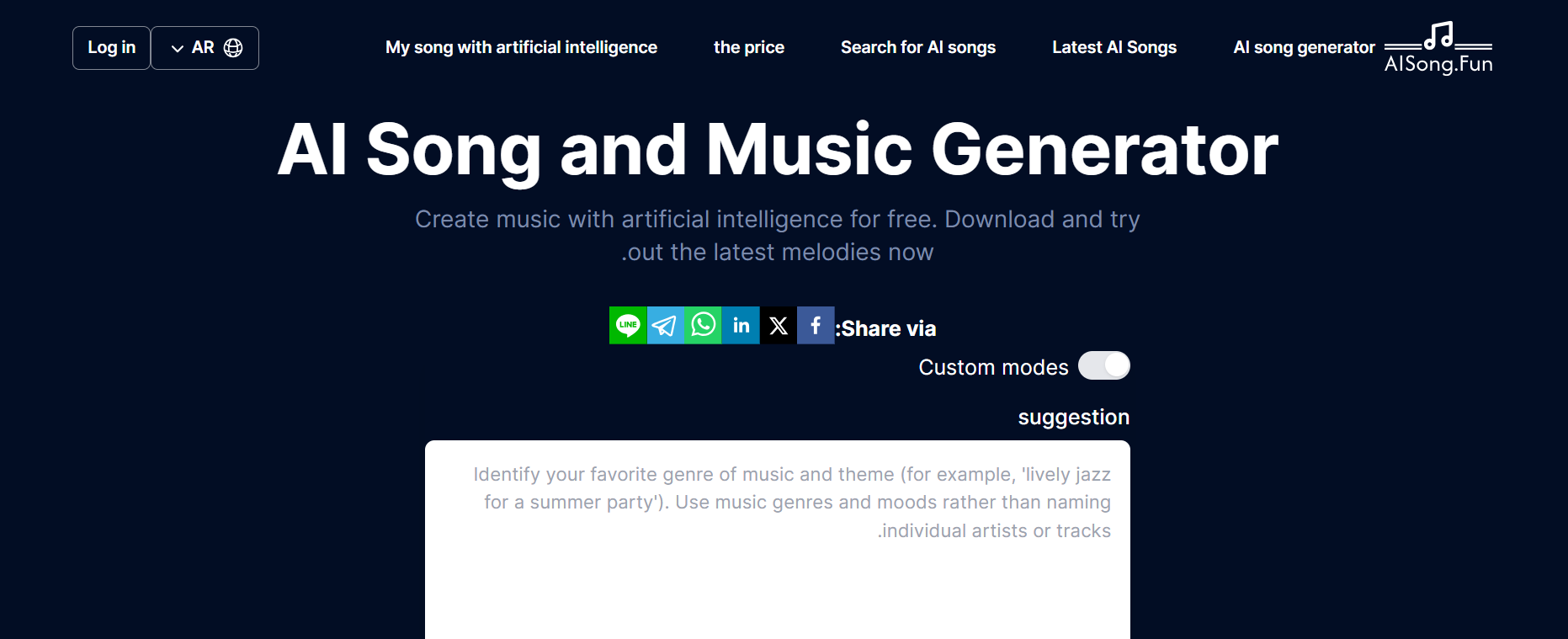Screen dimensions: 1568x639
Task: Share the page on Facebook
Action: point(816,326)
